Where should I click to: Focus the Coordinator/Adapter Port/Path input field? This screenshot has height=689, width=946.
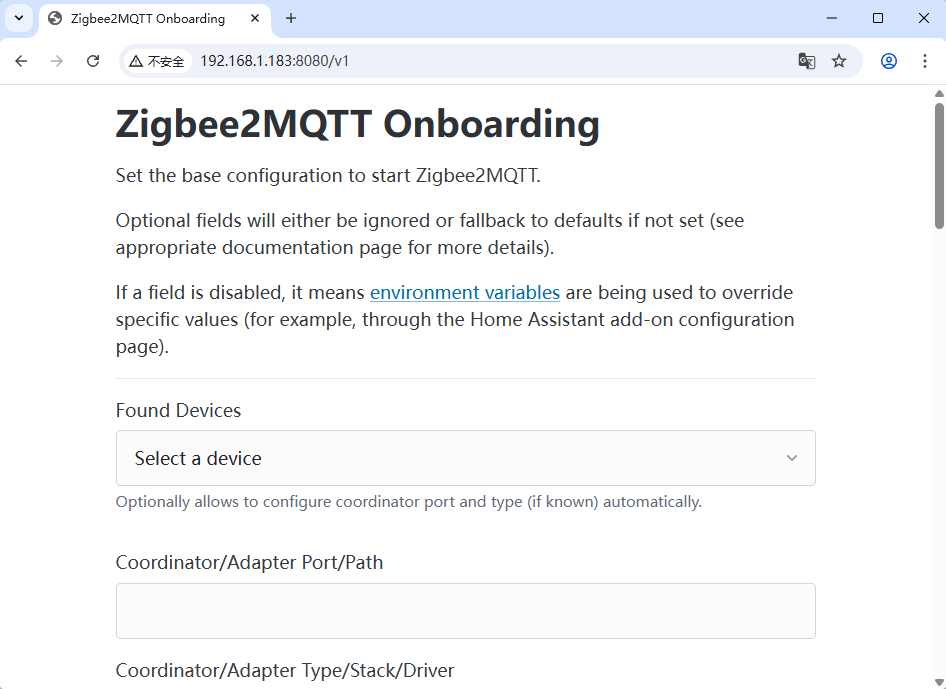pyautogui.click(x=465, y=611)
